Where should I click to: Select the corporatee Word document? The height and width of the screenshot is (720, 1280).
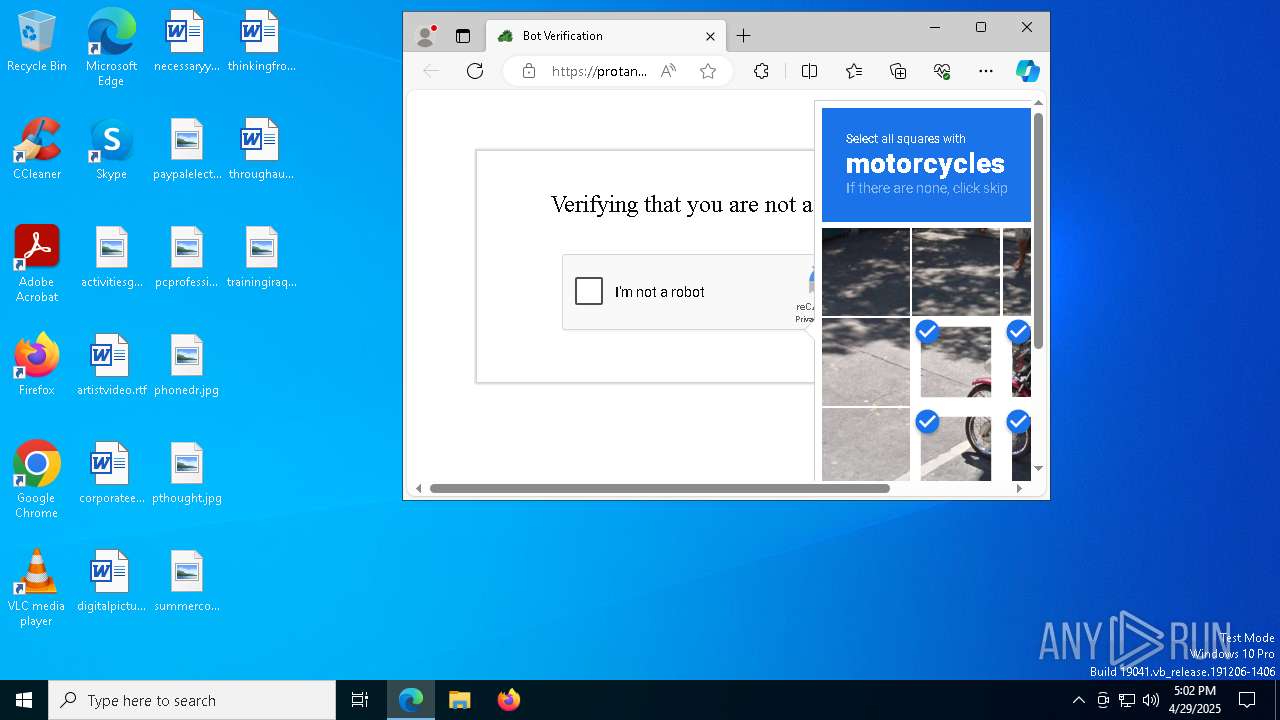coord(111,473)
